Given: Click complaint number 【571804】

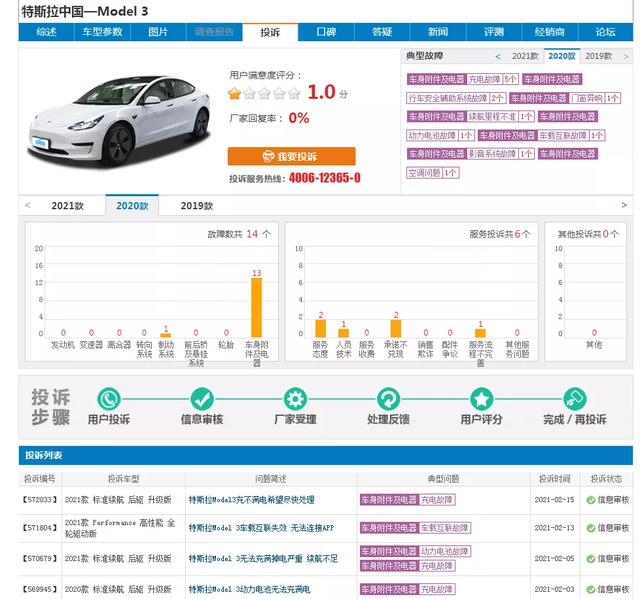Looking at the screenshot, I should tap(40, 528).
